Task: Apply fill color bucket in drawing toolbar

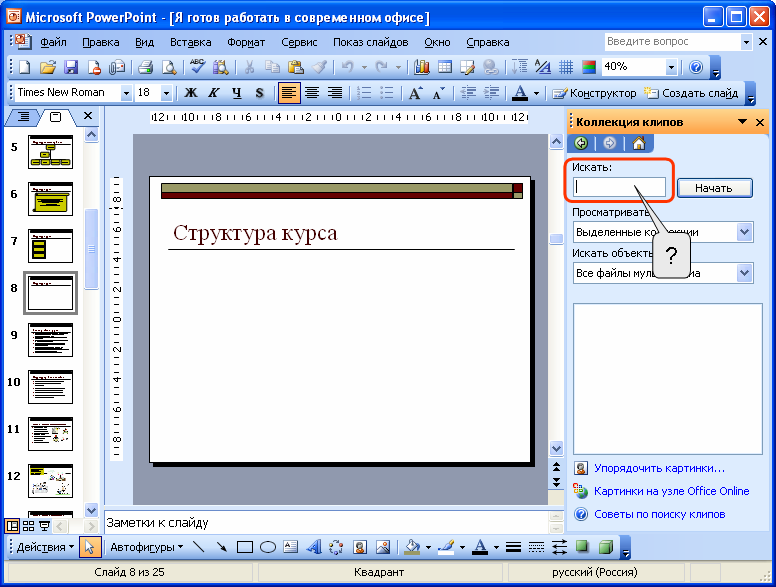Action: click(x=412, y=547)
